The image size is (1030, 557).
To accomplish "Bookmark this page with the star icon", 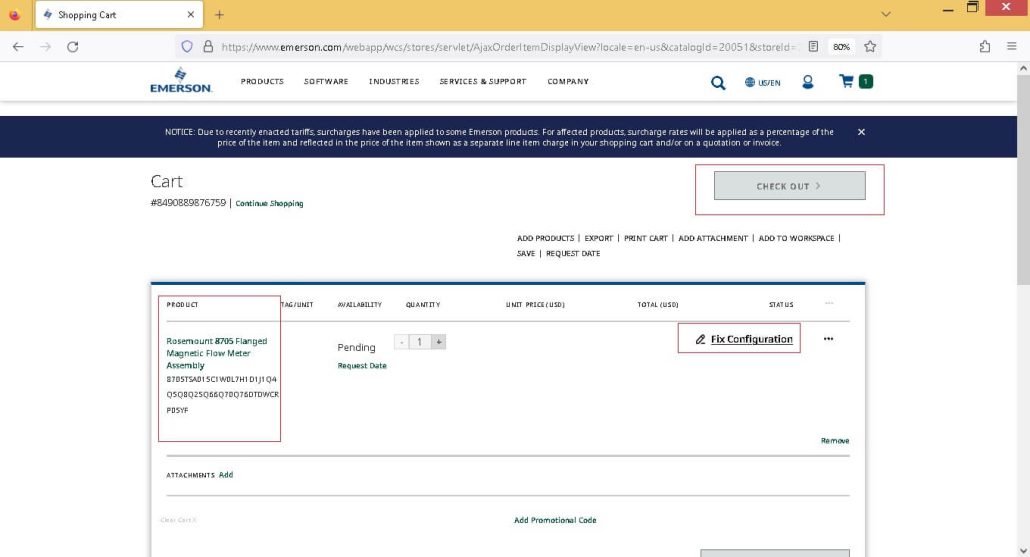I will (x=870, y=47).
